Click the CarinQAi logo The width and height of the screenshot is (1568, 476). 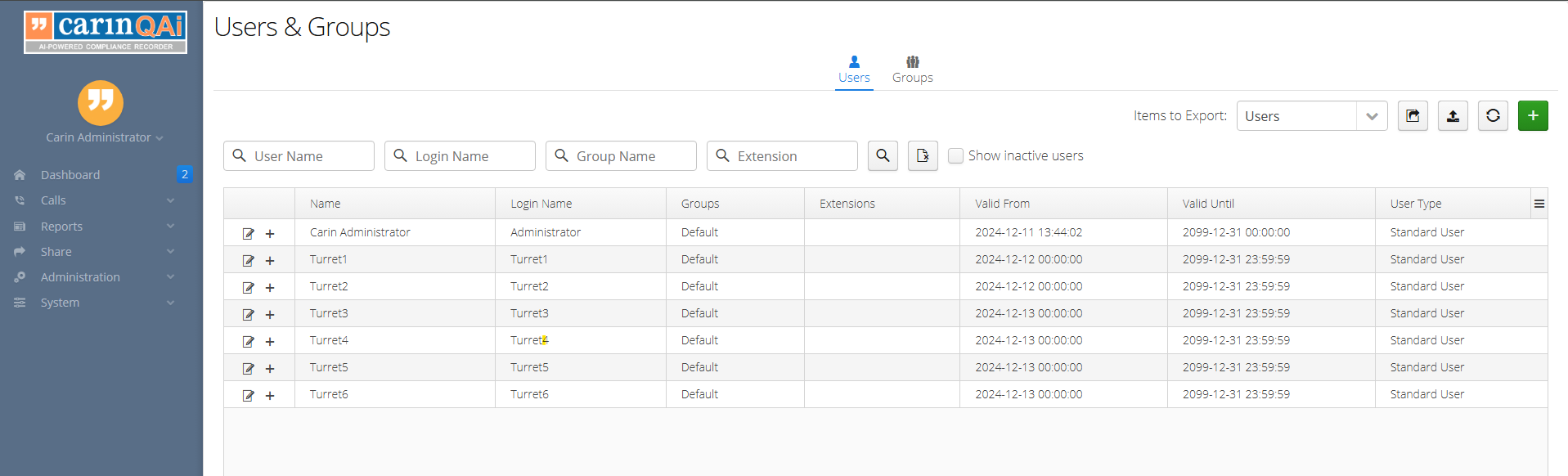pyautogui.click(x=106, y=32)
